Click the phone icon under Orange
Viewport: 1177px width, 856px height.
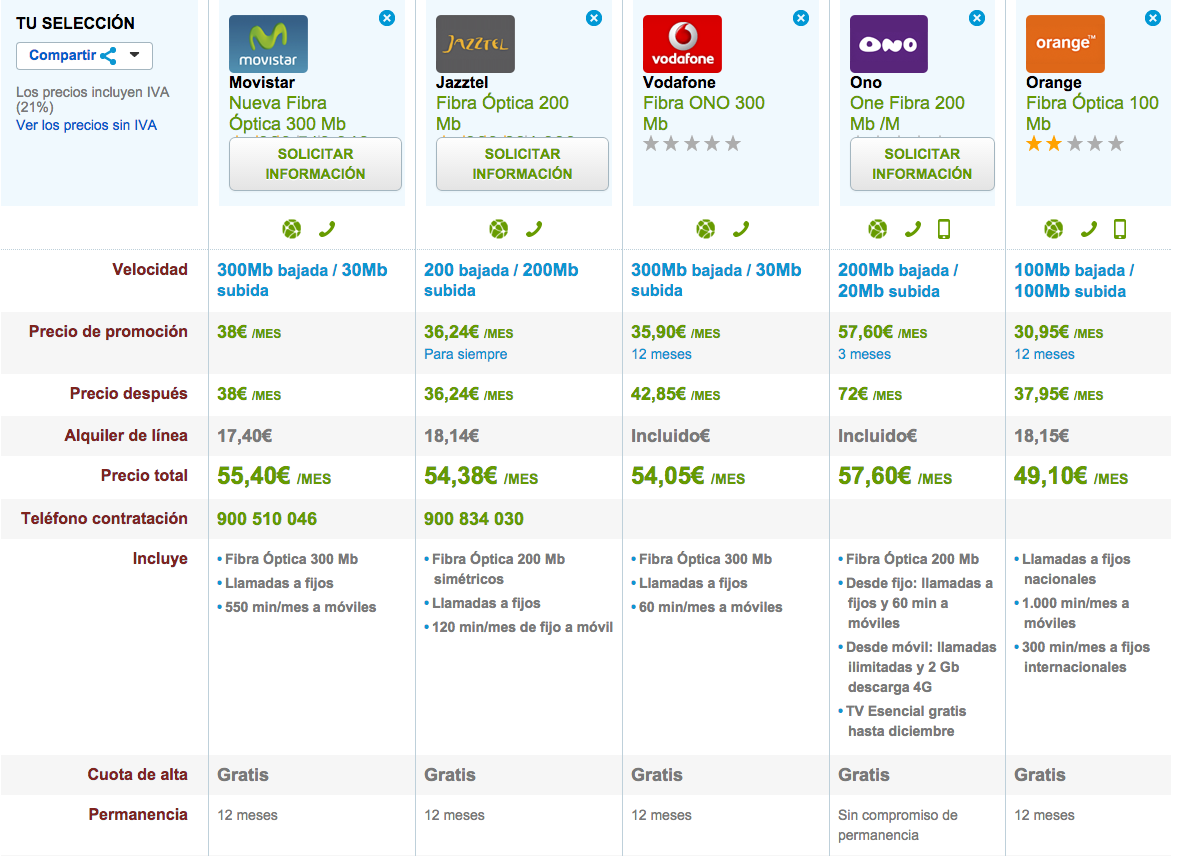[1088, 229]
